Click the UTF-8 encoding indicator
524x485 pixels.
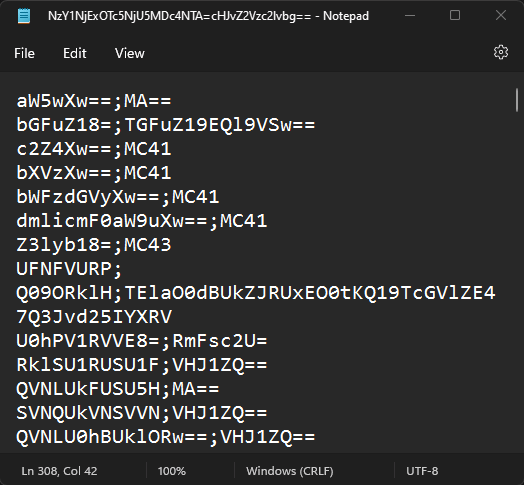(422, 471)
